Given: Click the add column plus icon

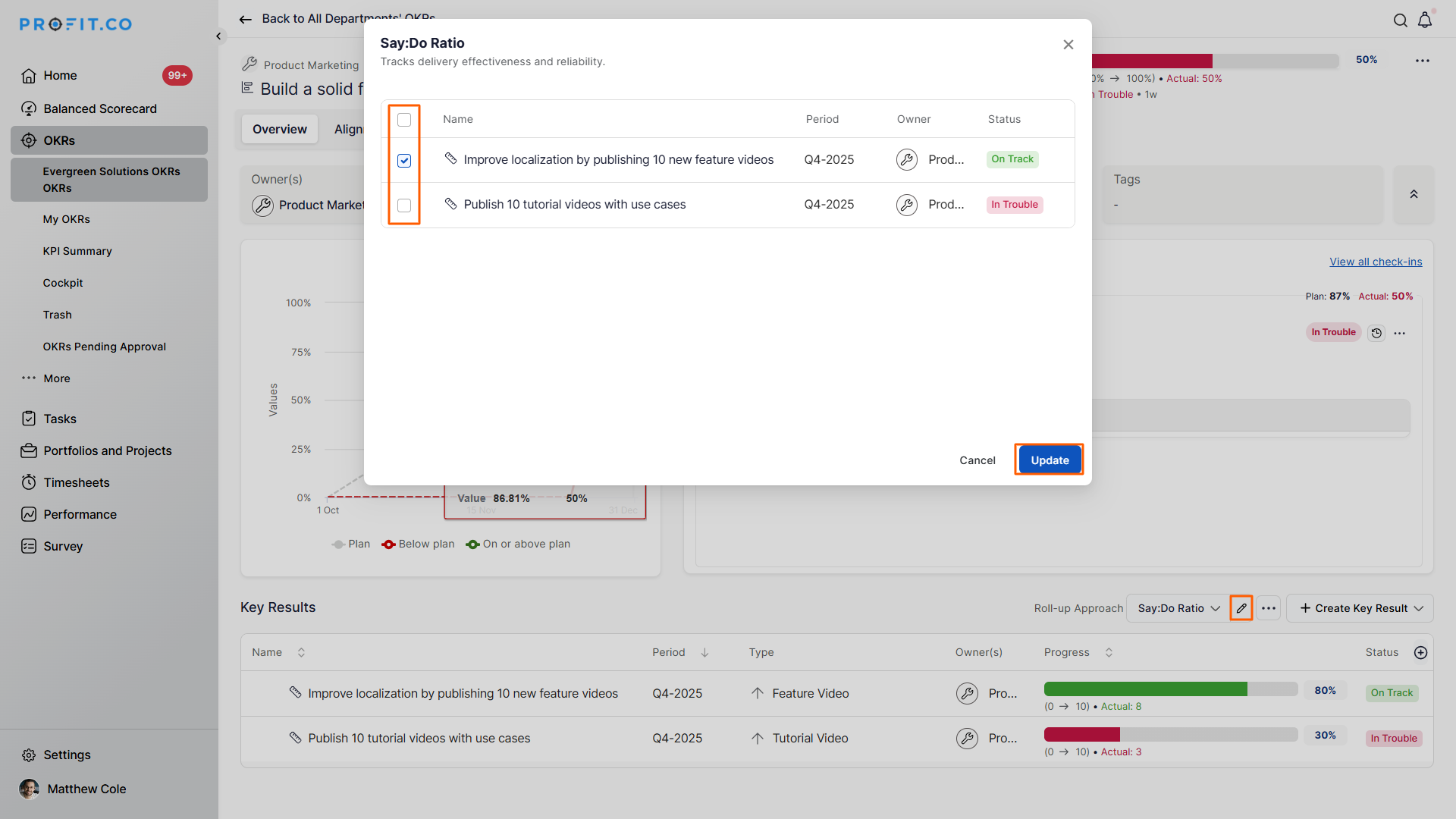Looking at the screenshot, I should pos(1420,652).
